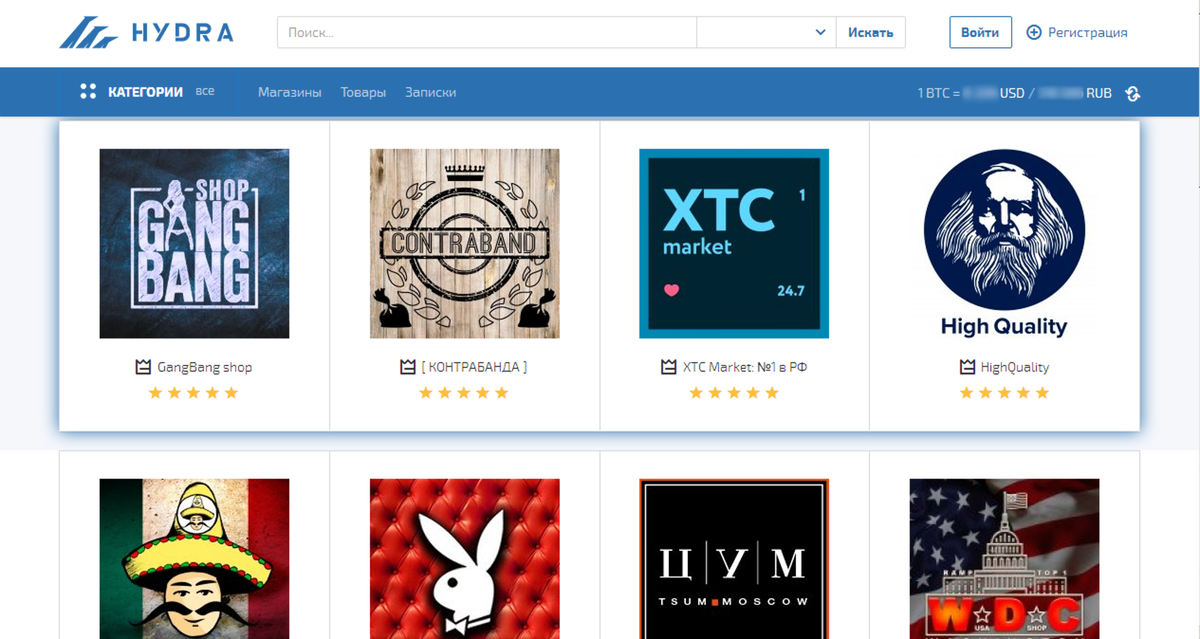Click the currency refresh icon

click(1132, 93)
